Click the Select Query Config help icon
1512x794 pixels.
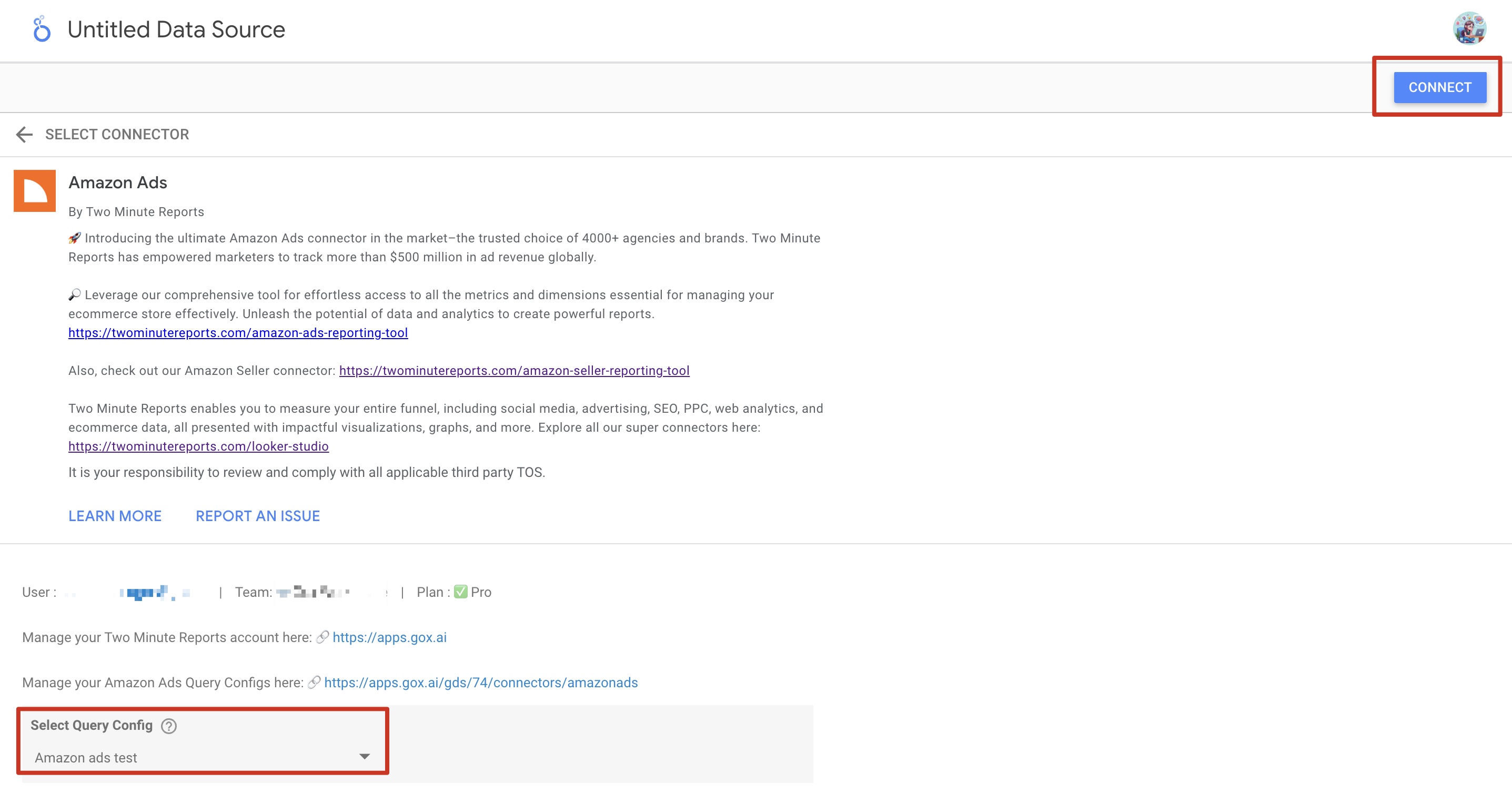click(169, 726)
